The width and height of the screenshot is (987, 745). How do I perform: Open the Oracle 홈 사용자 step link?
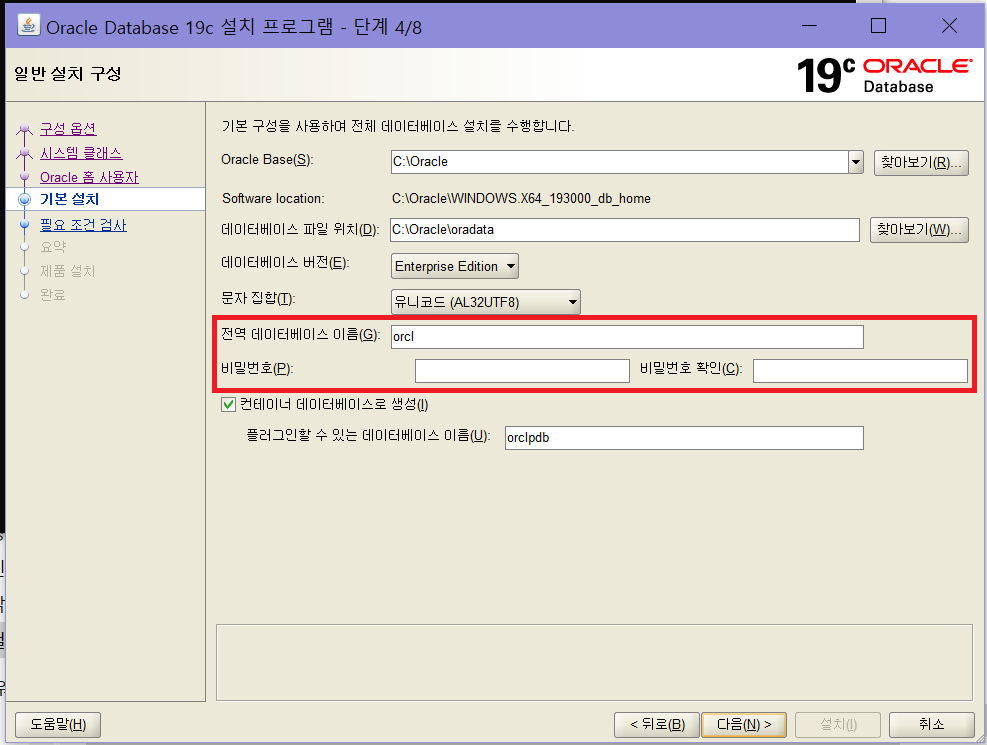coord(89,177)
